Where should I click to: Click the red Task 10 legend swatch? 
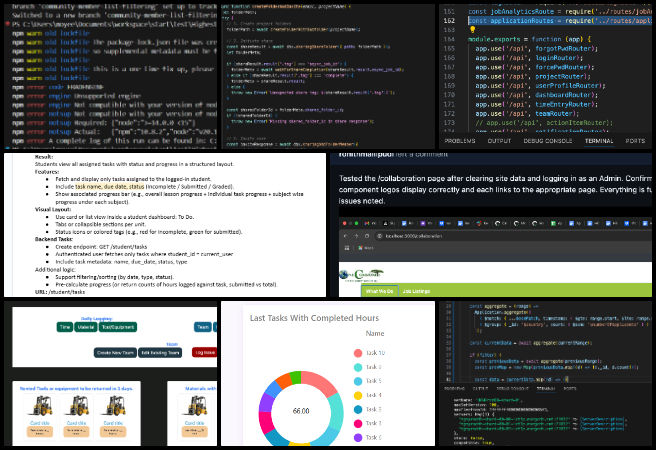[x=358, y=353]
